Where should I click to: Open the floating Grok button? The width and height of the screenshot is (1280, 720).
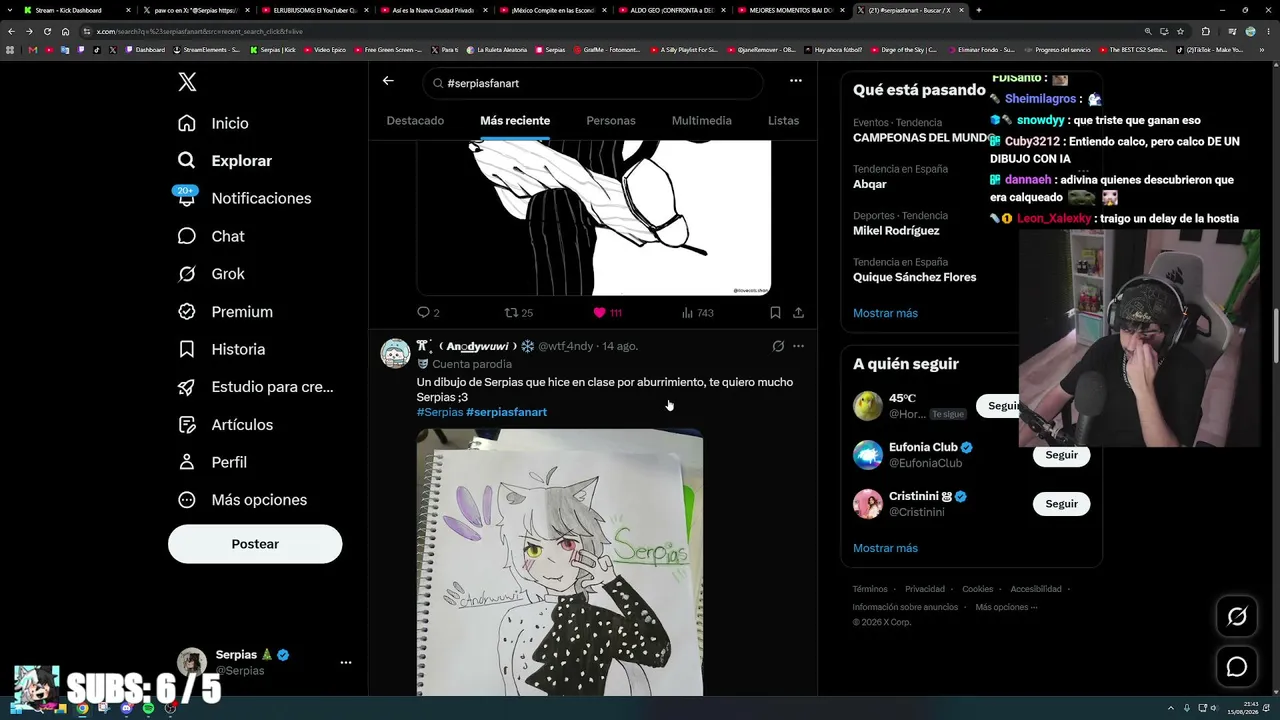(x=1237, y=617)
